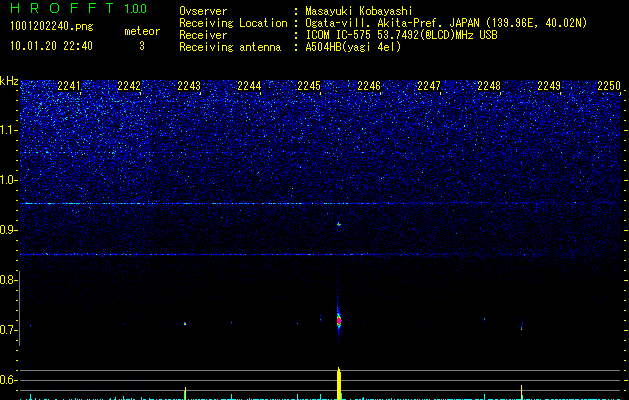Click the 0.8 kHz axis label

pos(8,280)
